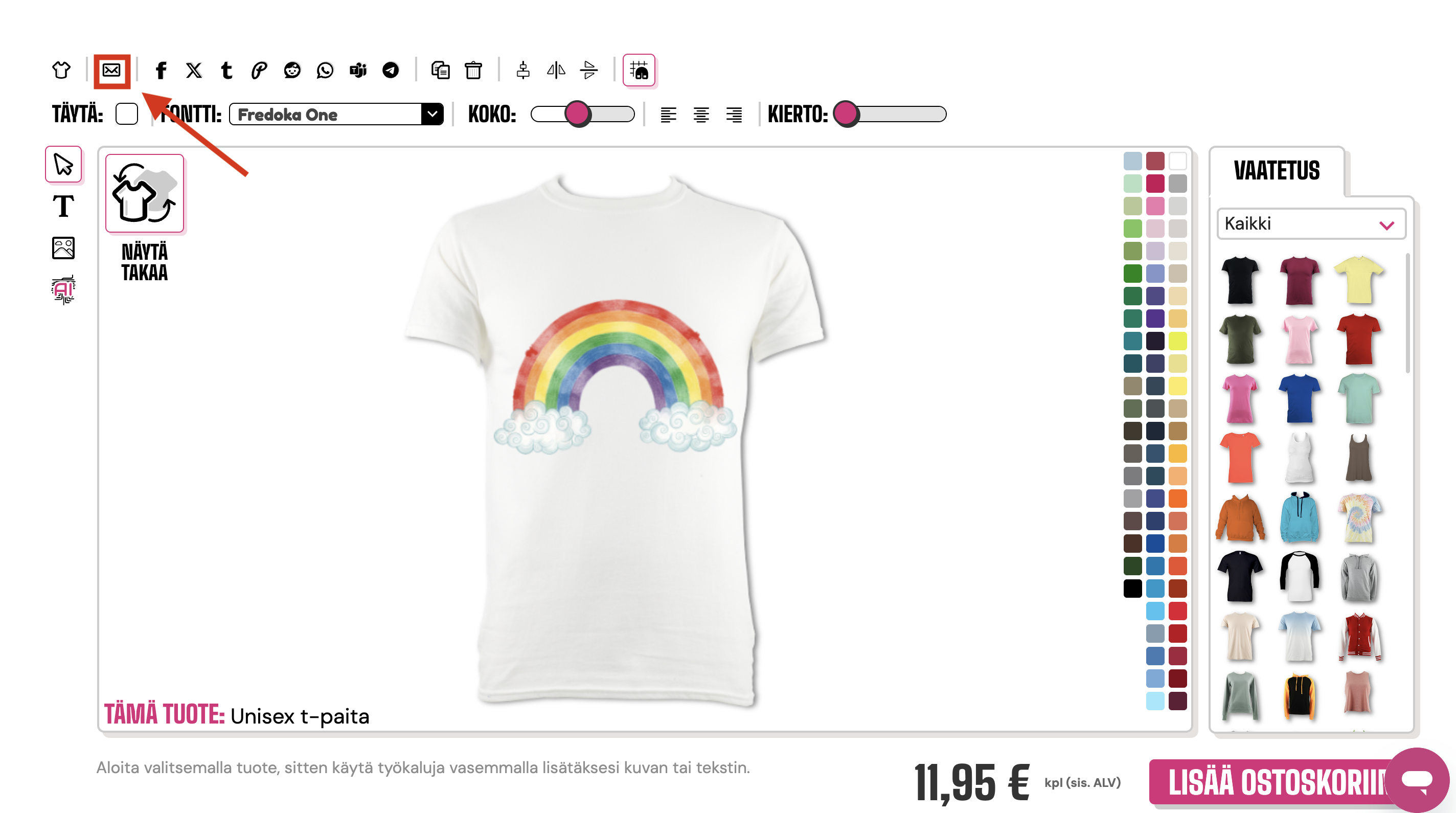
Task: Expand the Kaikki category dropdown
Action: point(1310,224)
